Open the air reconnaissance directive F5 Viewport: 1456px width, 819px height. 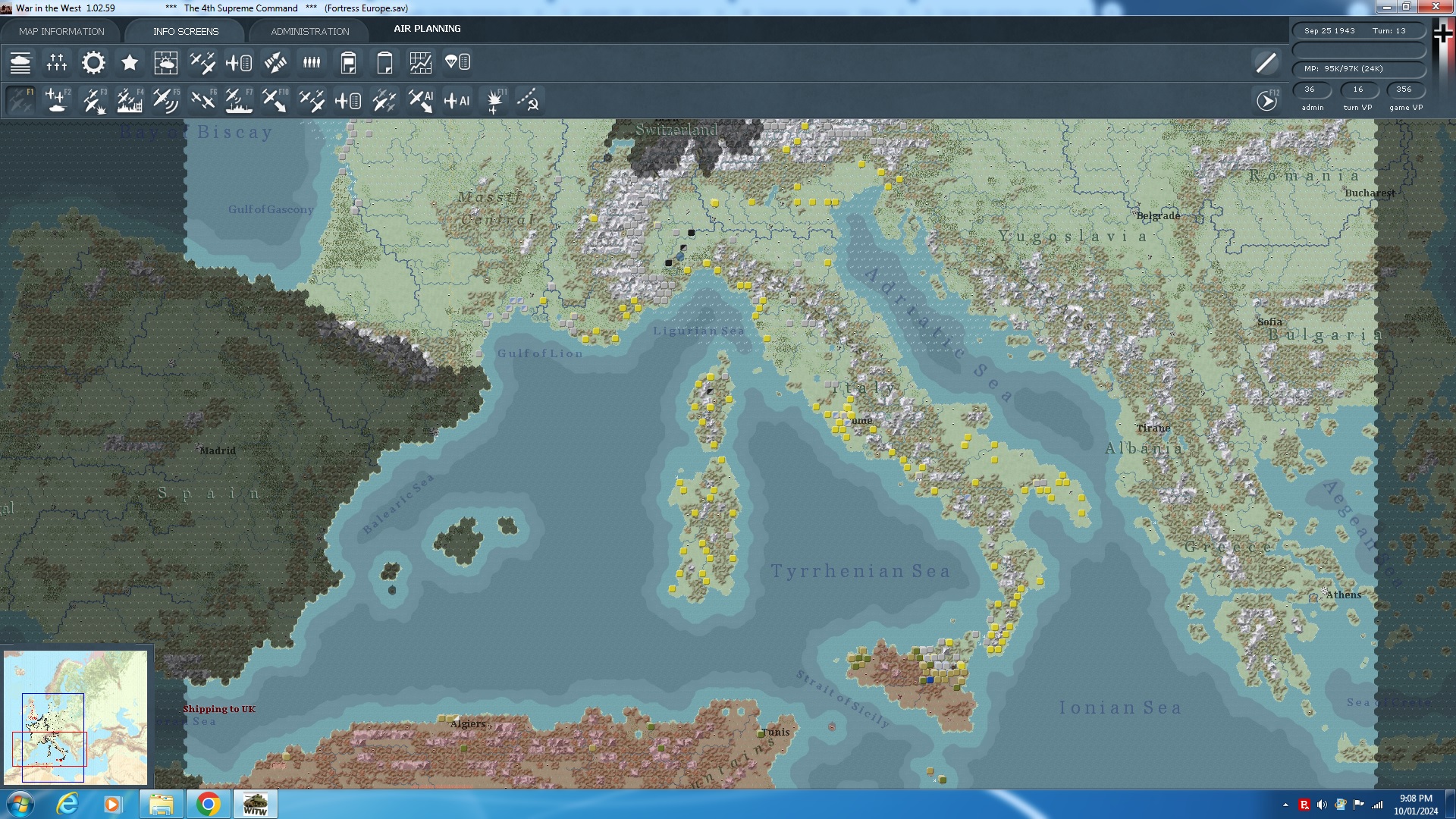[165, 99]
